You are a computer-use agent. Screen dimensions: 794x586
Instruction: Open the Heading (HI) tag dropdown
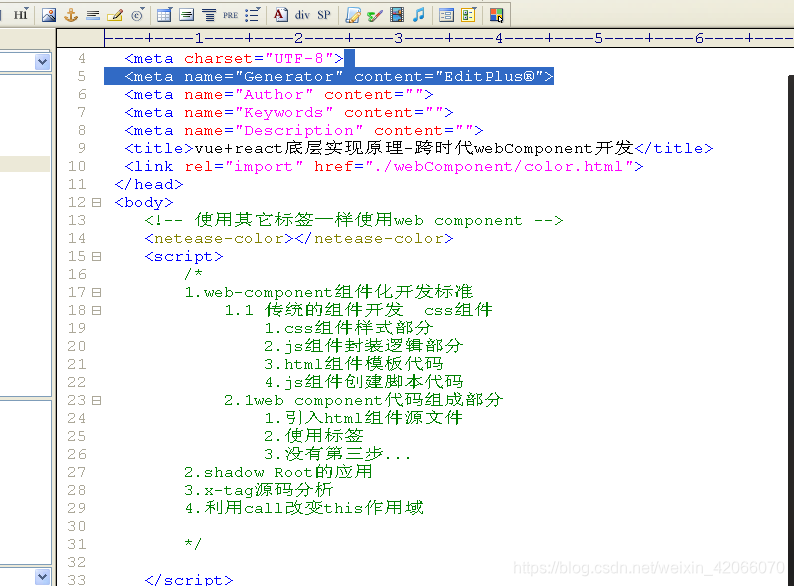21,15
